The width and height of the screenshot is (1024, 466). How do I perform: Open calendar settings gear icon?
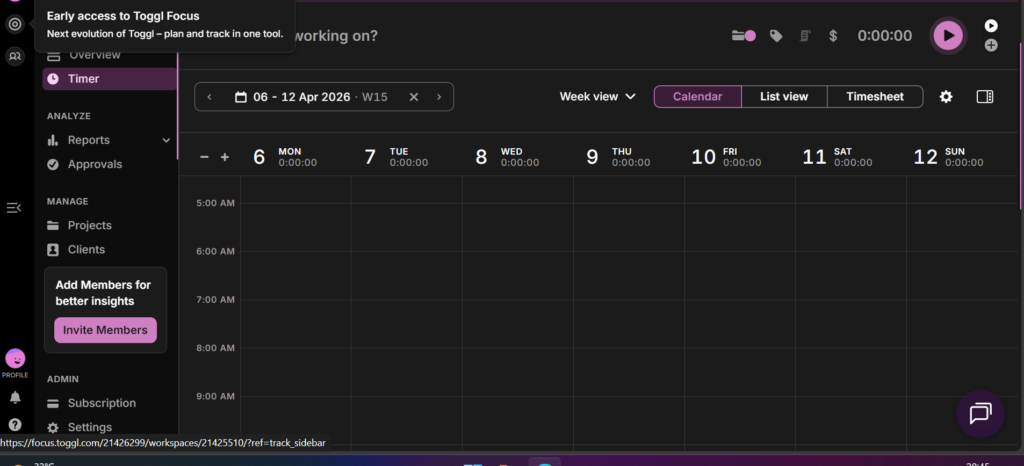tap(946, 97)
